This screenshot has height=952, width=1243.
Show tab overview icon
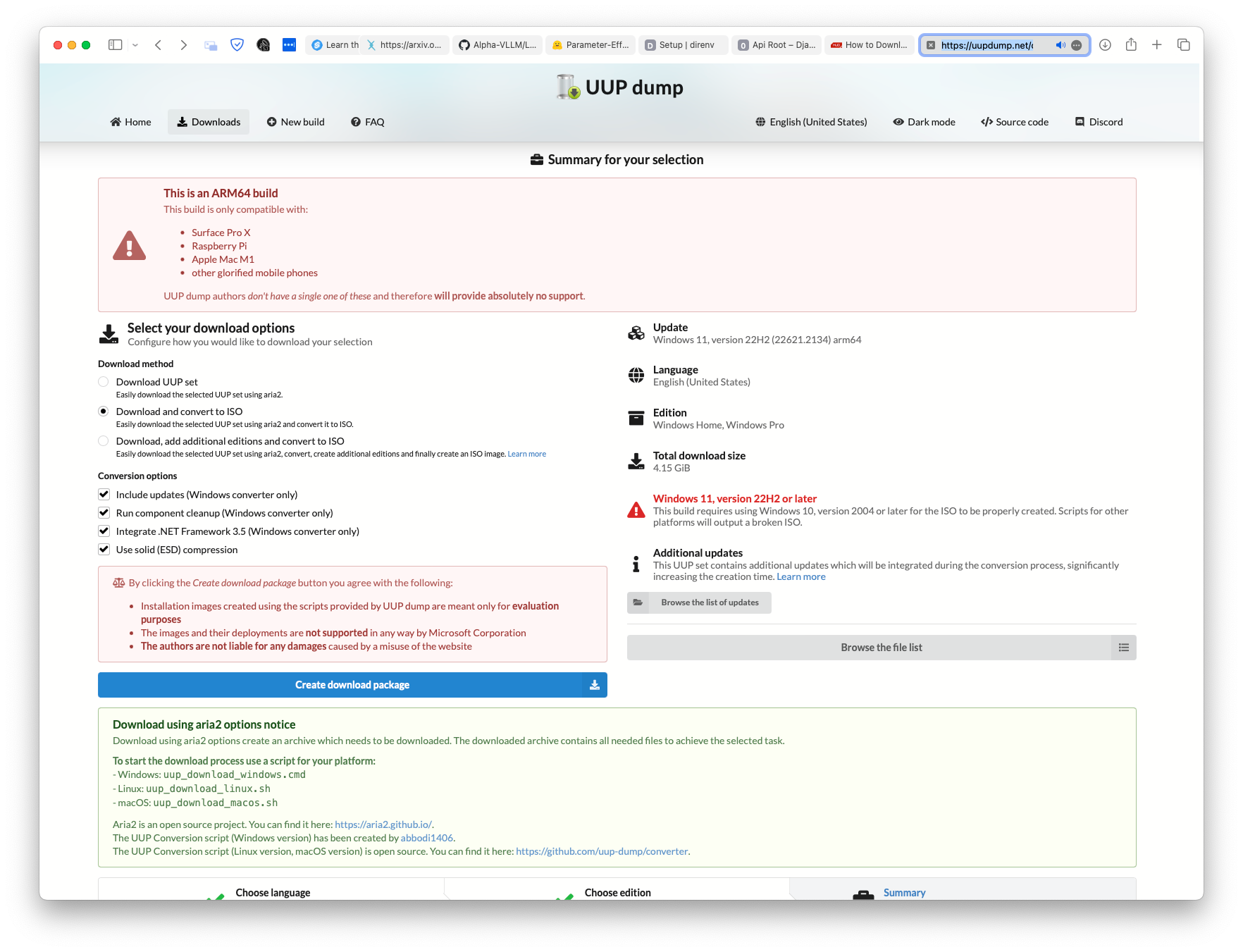tap(1184, 45)
